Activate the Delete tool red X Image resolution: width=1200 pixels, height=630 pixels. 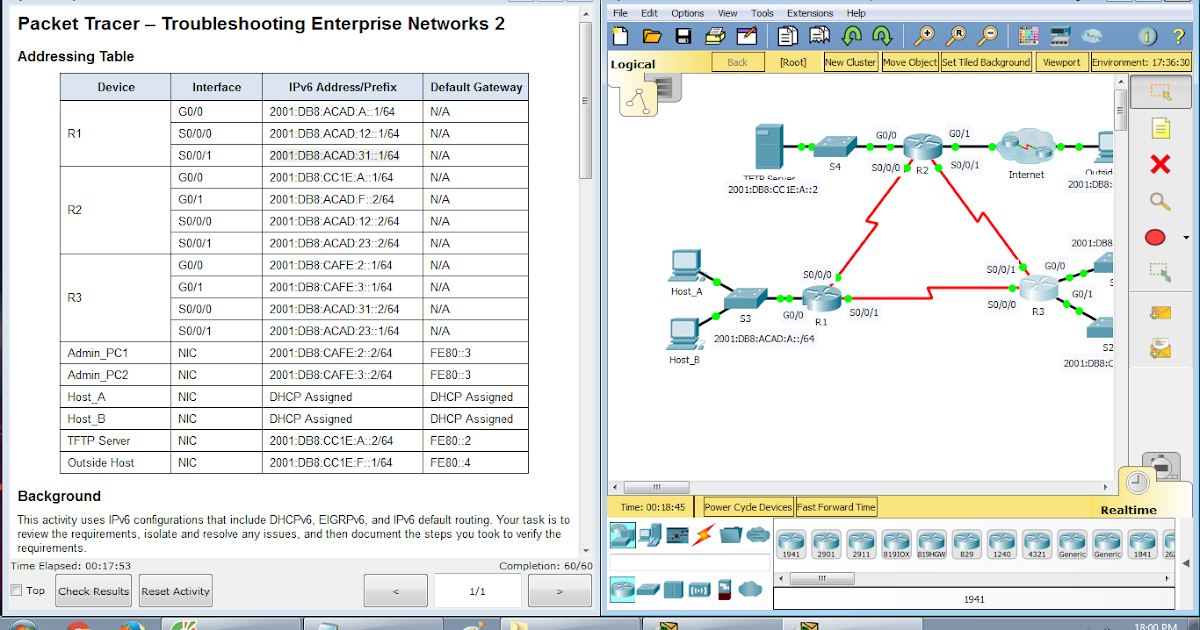(1160, 164)
